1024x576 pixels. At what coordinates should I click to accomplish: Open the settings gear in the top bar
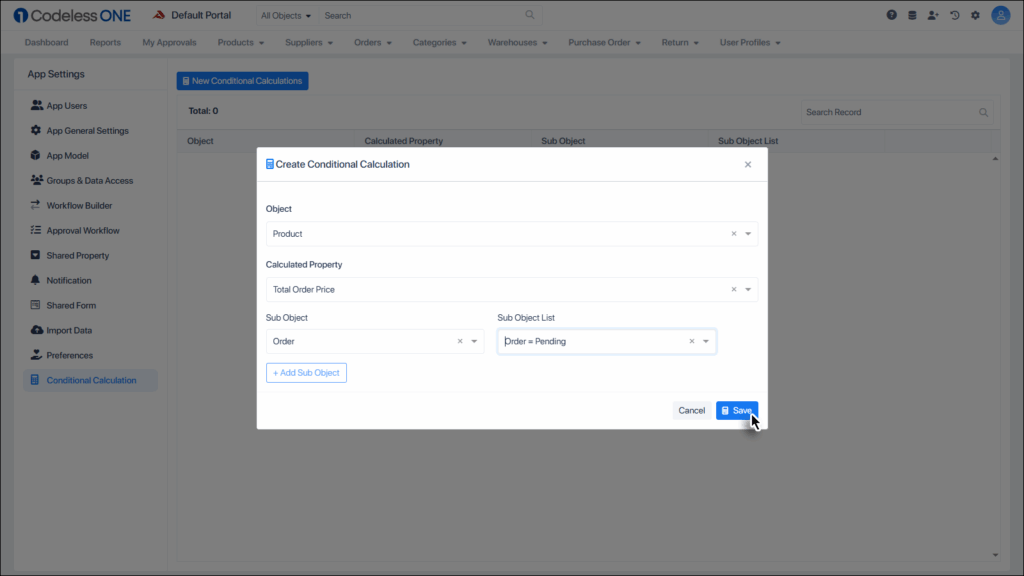(x=975, y=14)
